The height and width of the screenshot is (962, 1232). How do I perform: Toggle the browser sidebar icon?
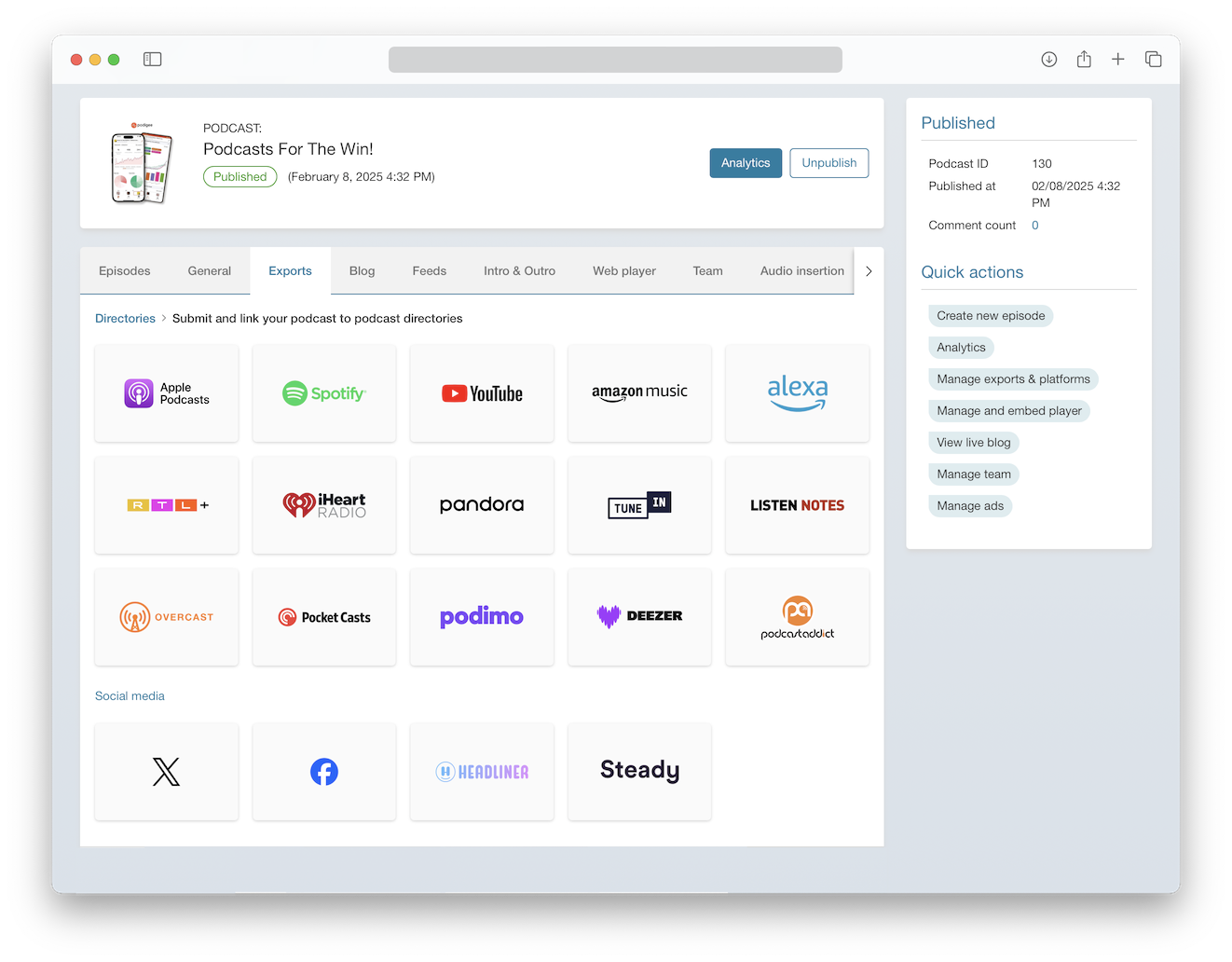point(153,60)
